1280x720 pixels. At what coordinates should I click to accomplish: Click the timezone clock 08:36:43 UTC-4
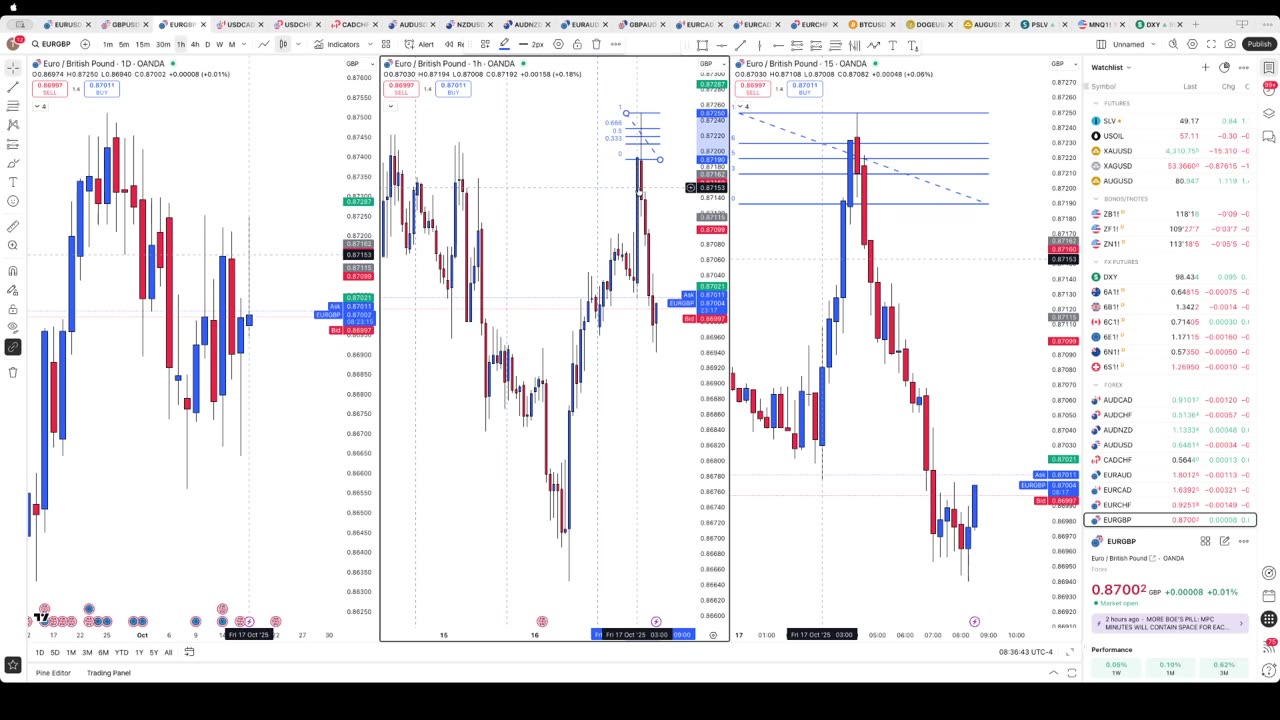pyautogui.click(x=1026, y=652)
